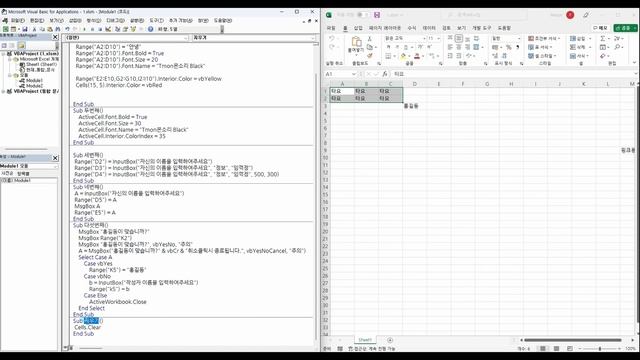Switch to Page Layout view in status bar
640x360 pixels.
tap(556, 349)
